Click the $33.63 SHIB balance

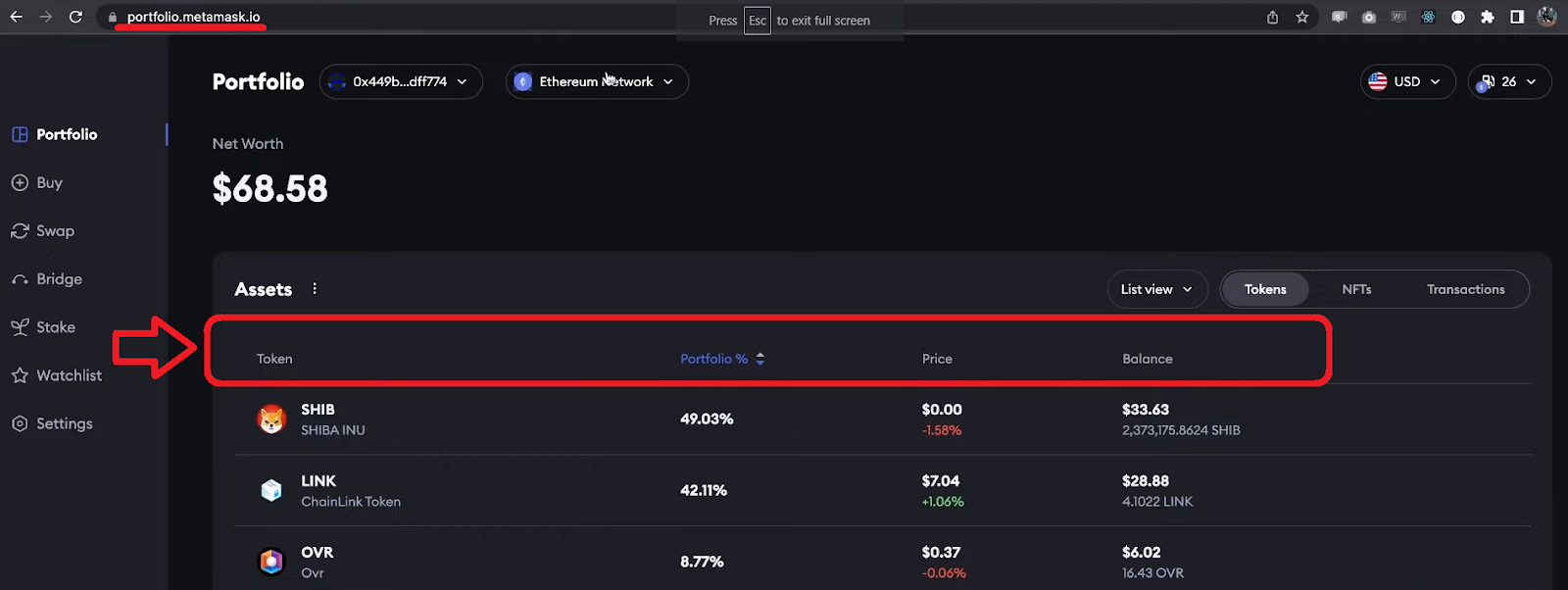pyautogui.click(x=1146, y=410)
